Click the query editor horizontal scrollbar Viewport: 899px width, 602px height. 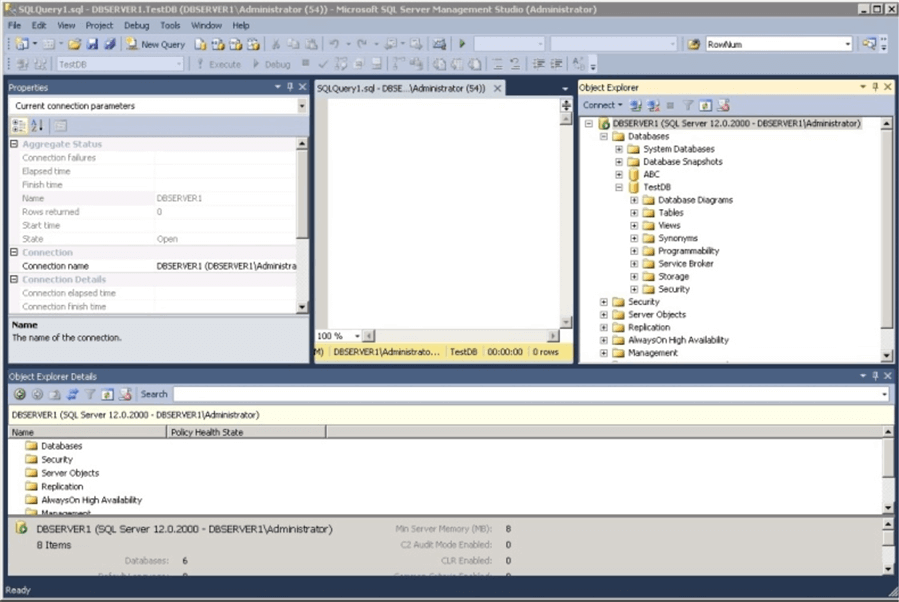pos(460,336)
